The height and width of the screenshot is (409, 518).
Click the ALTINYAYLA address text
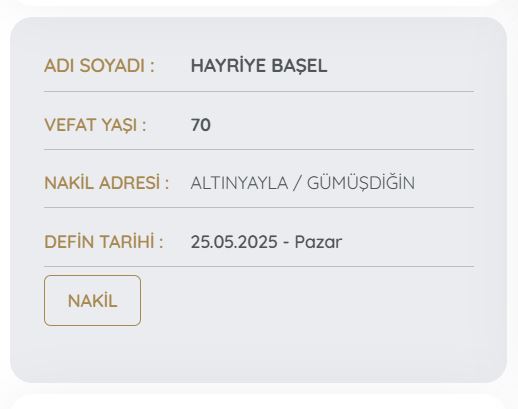239,183
